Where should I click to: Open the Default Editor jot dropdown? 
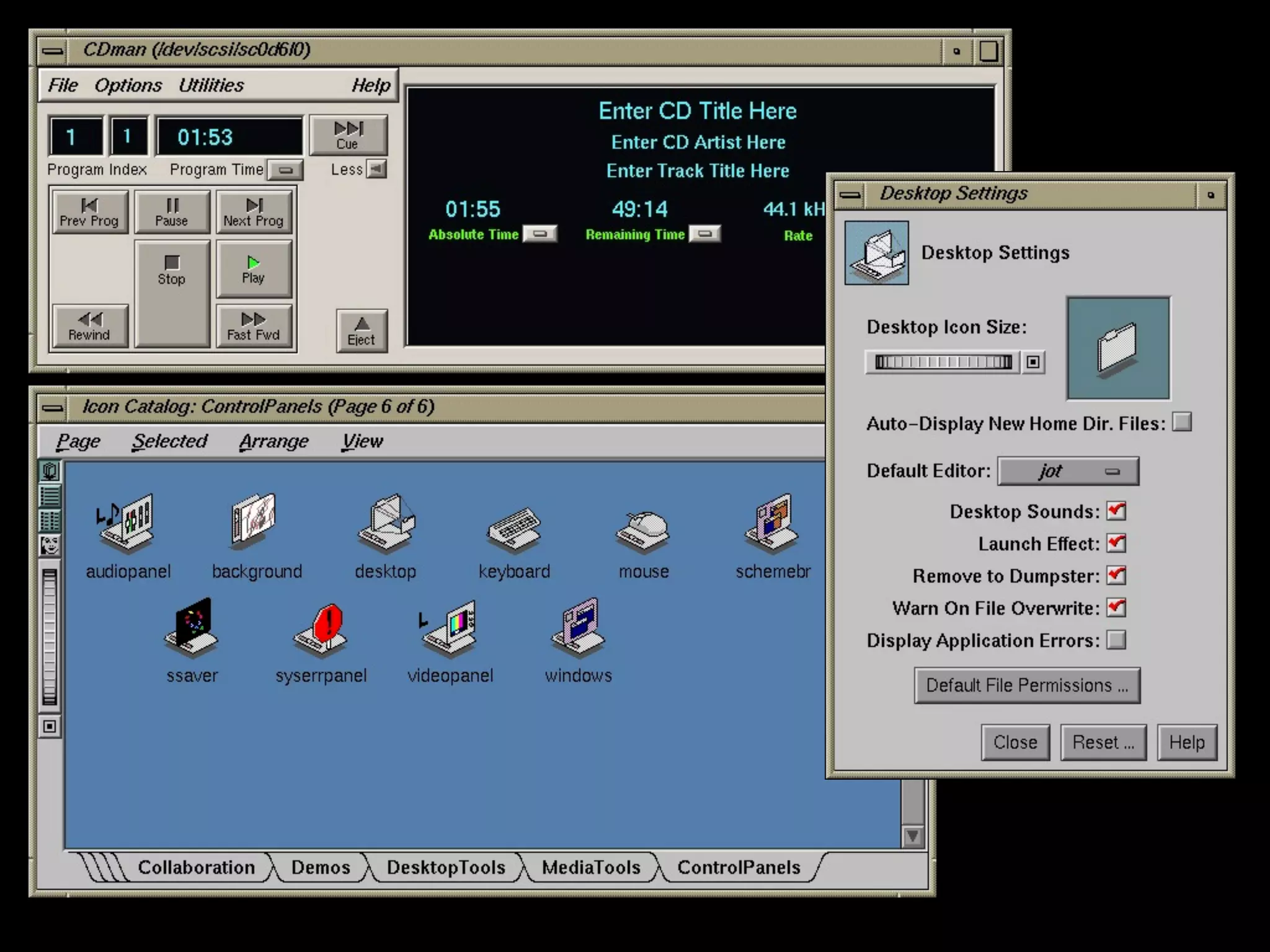1068,471
